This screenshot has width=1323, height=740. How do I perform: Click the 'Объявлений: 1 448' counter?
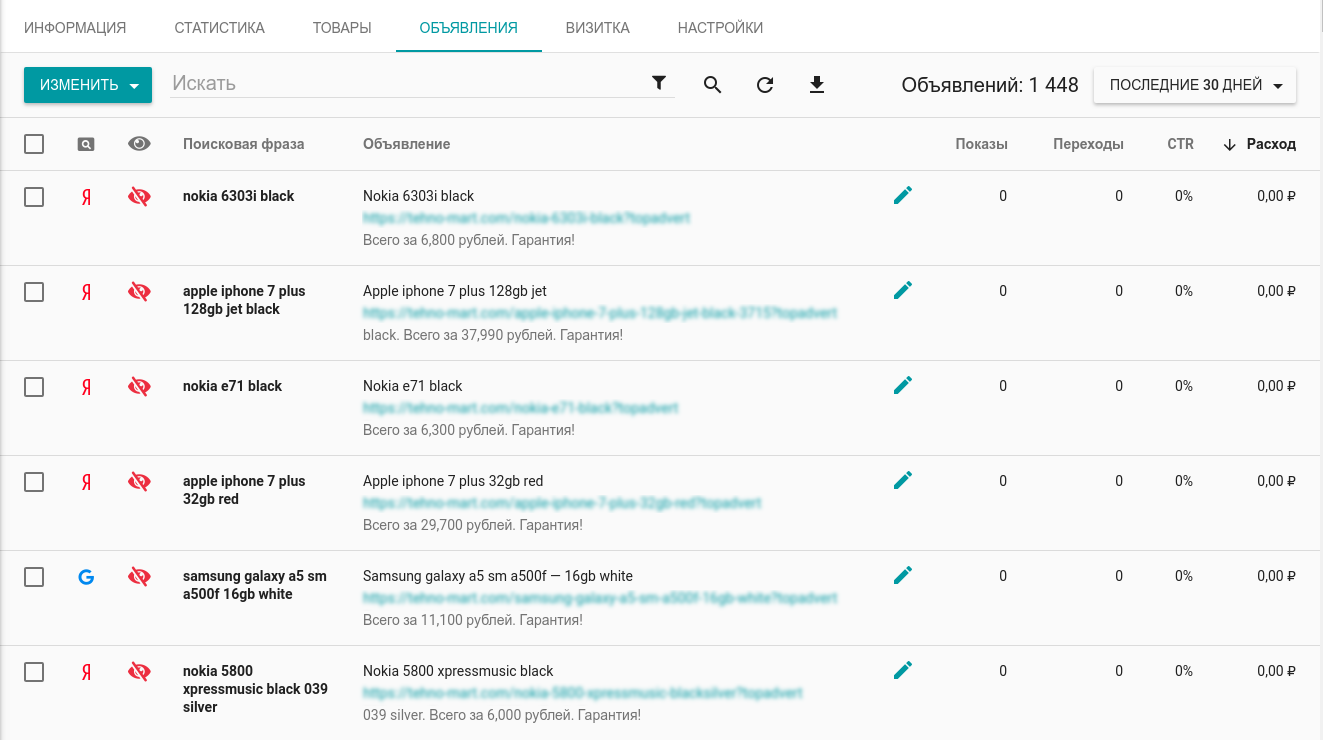pyautogui.click(x=990, y=85)
